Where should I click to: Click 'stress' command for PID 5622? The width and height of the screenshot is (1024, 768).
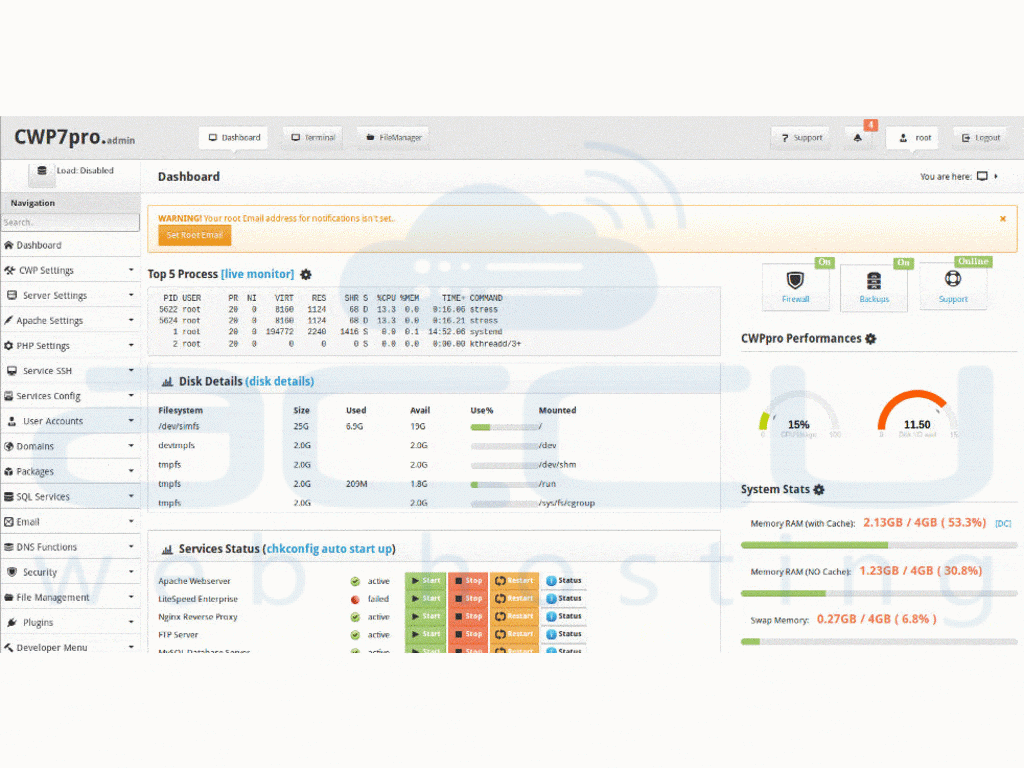click(x=484, y=310)
